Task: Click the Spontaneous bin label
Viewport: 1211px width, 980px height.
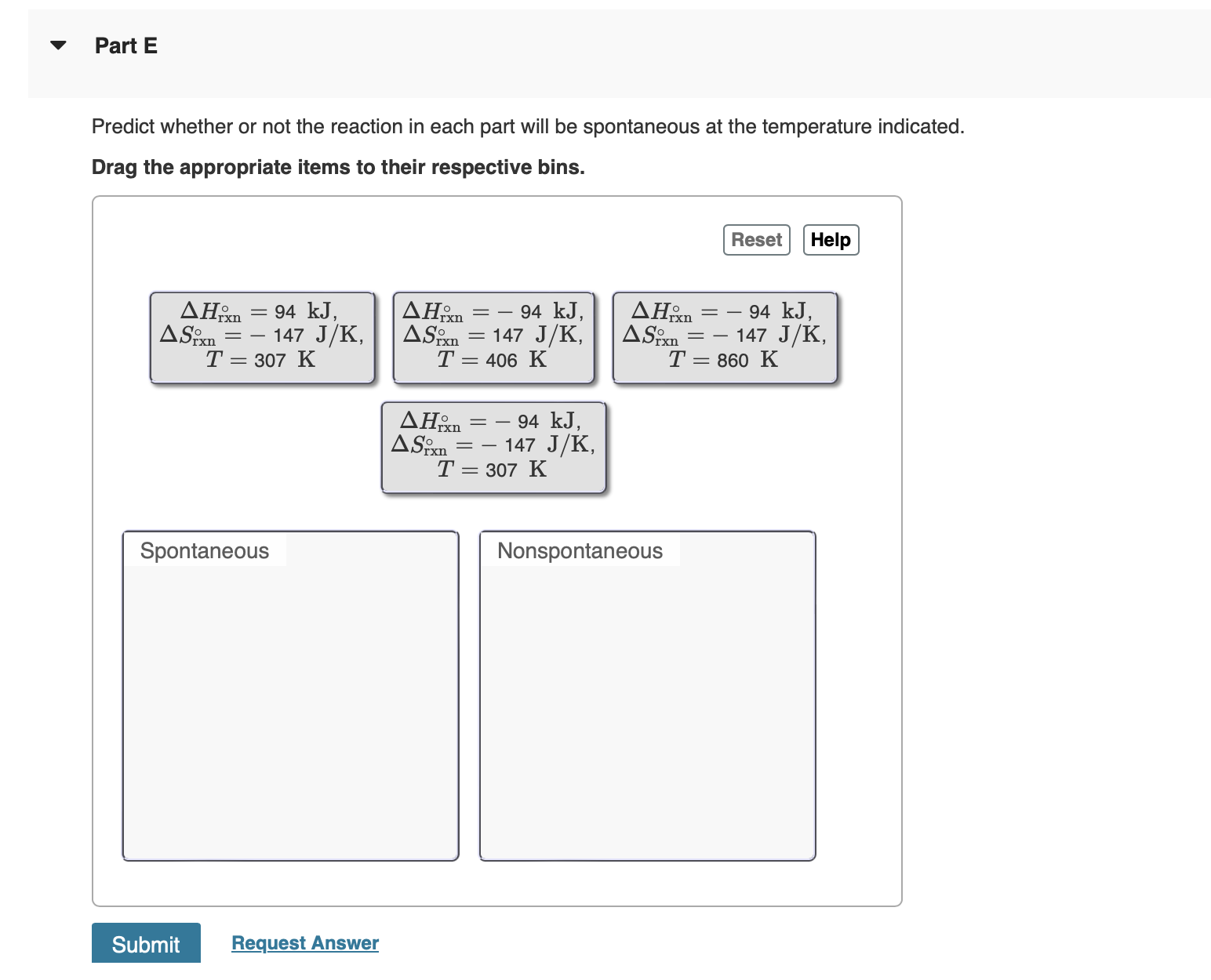Action: pyautogui.click(x=204, y=550)
